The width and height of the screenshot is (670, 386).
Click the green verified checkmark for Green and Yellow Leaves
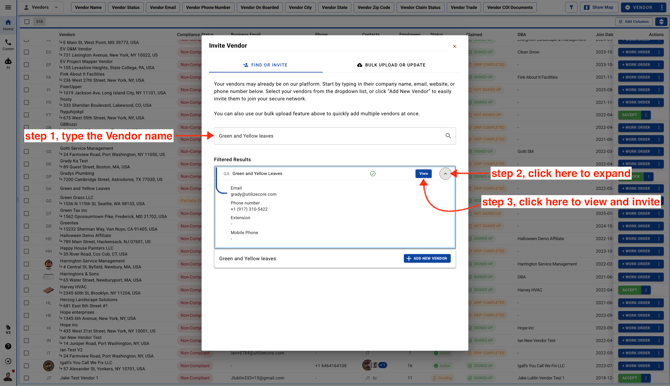coord(373,174)
